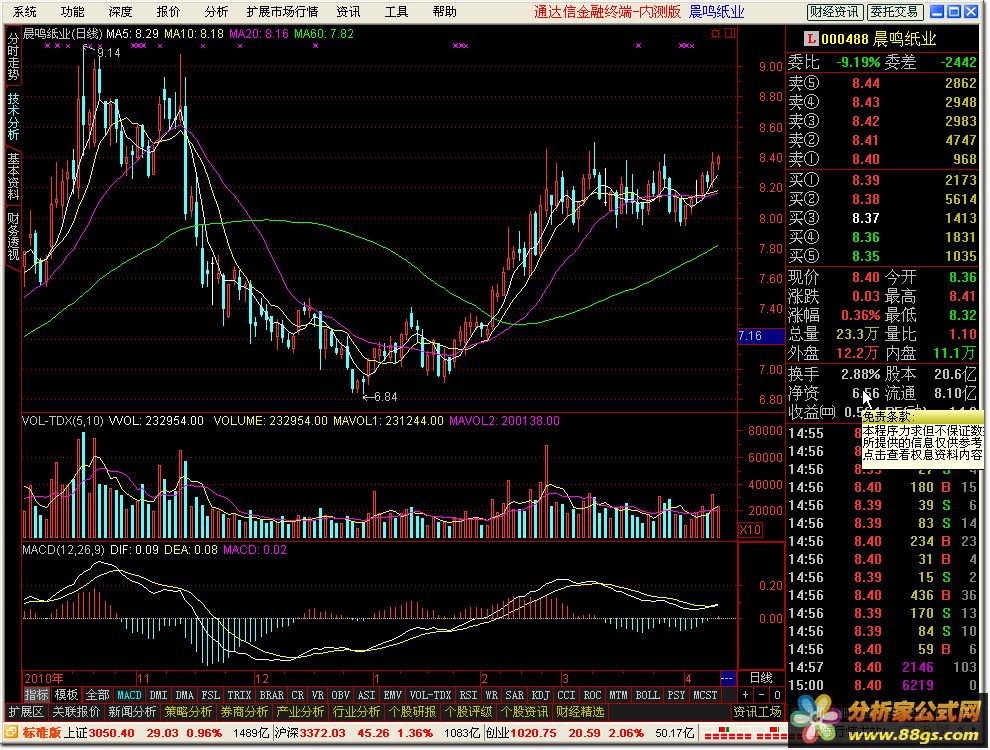Click the red L icon beside 000488
990x750 pixels.
tap(811, 39)
